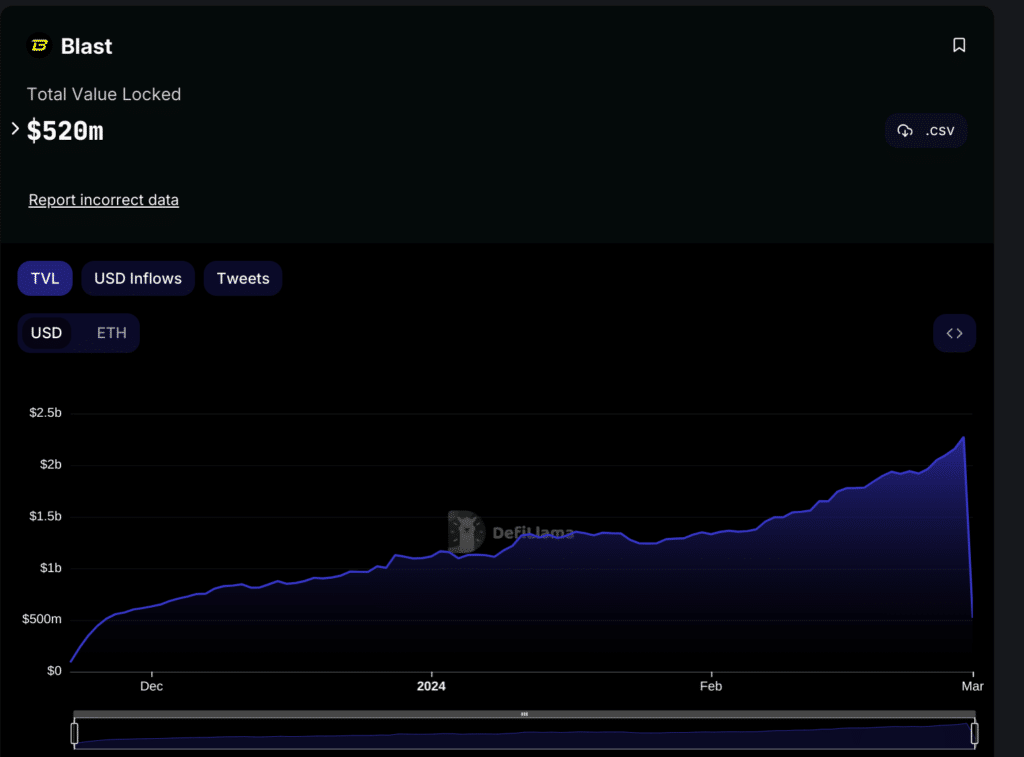The image size is (1024, 757).
Task: Open Report incorrect data link
Action: click(x=103, y=200)
